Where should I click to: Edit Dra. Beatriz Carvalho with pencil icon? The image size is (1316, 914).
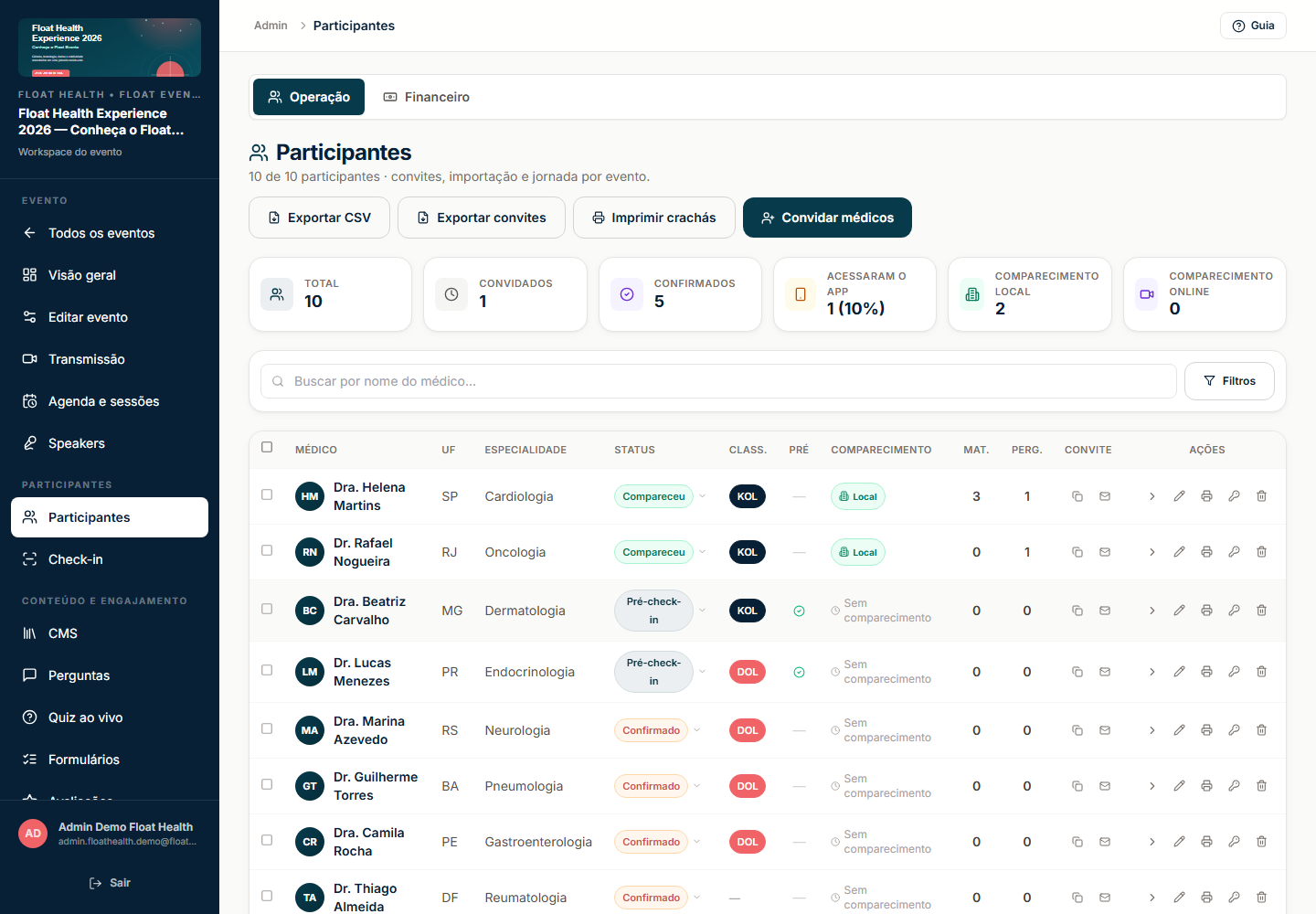[x=1179, y=611]
